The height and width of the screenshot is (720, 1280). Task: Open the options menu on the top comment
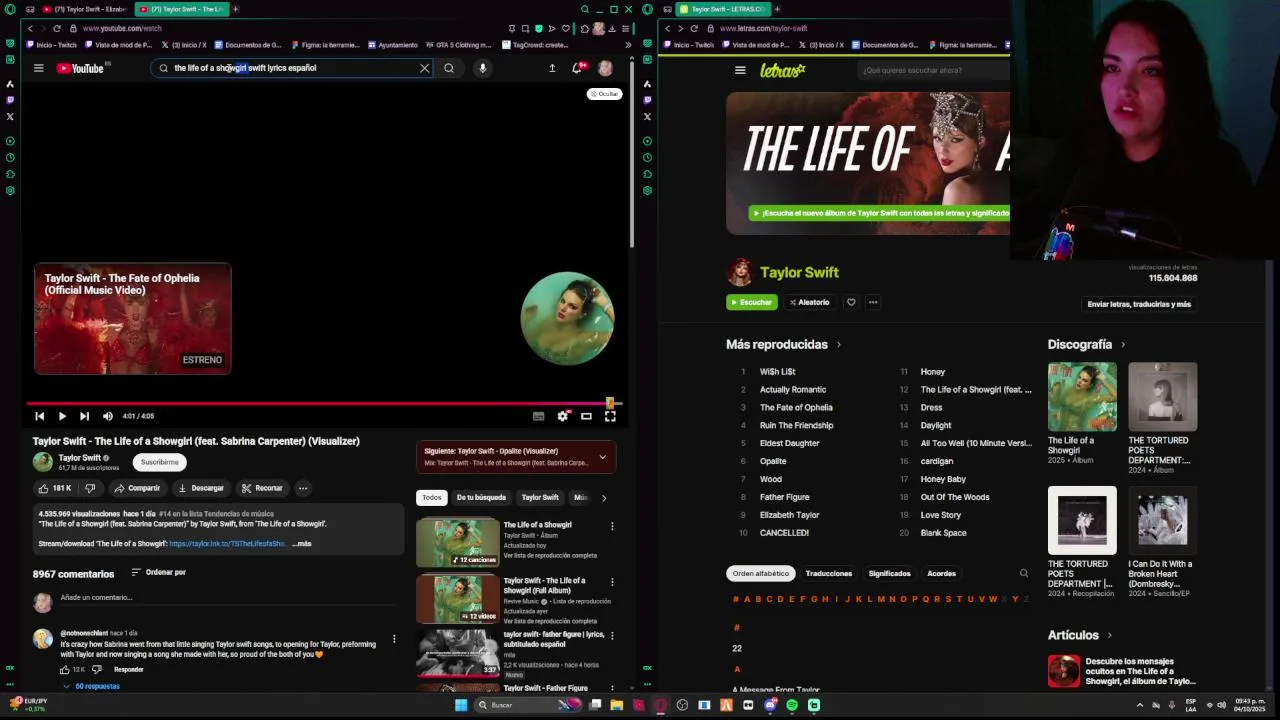(394, 638)
